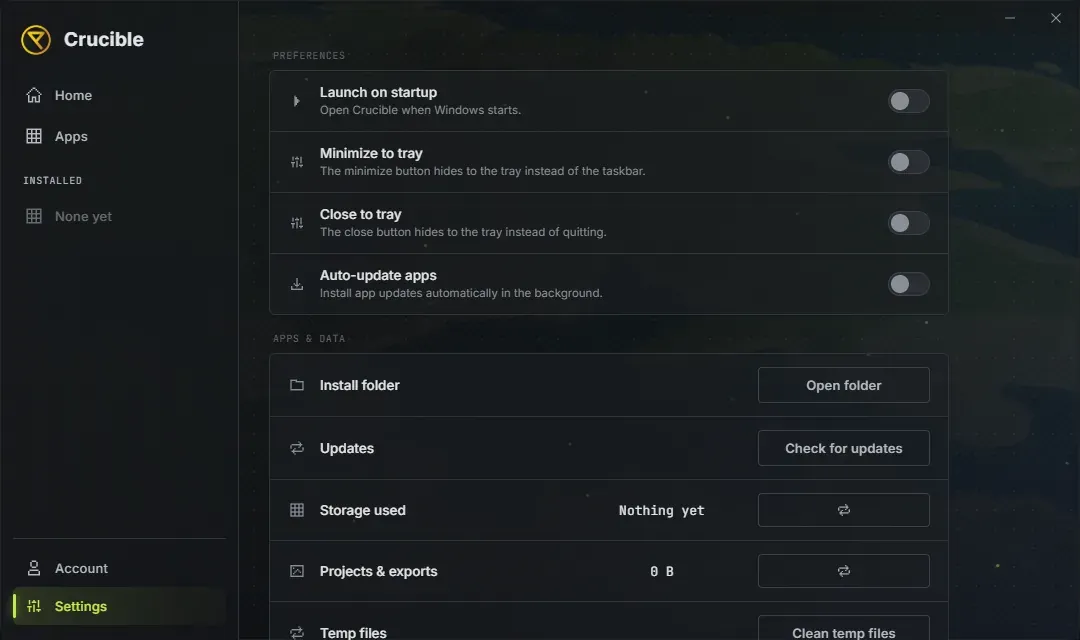The image size is (1080, 640).
Task: Go to the Apps section
Action: point(119,136)
